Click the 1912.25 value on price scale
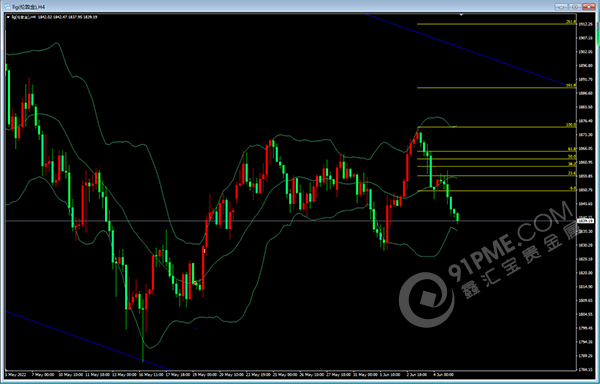This screenshot has width=600, height=384. pyautogui.click(x=585, y=24)
